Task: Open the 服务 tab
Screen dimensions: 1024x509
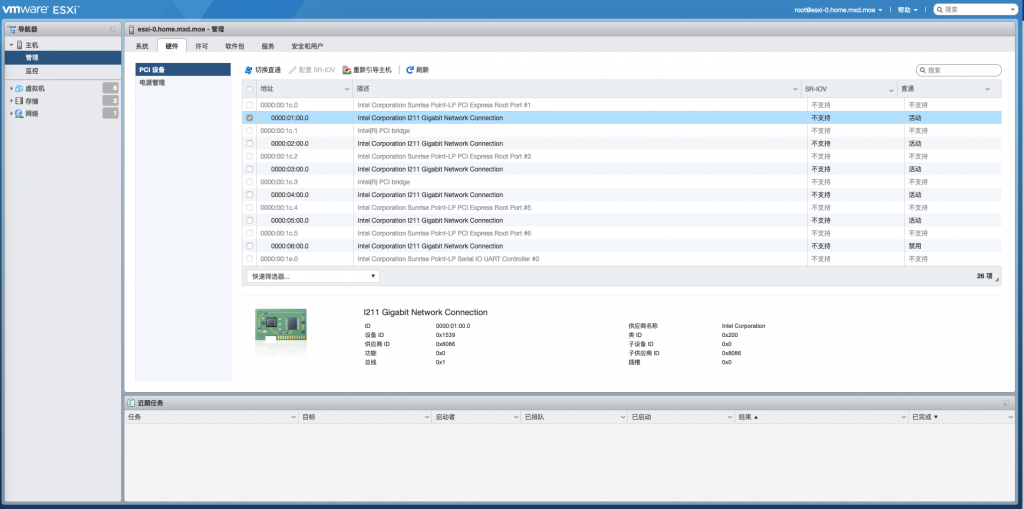Action: pos(268,46)
